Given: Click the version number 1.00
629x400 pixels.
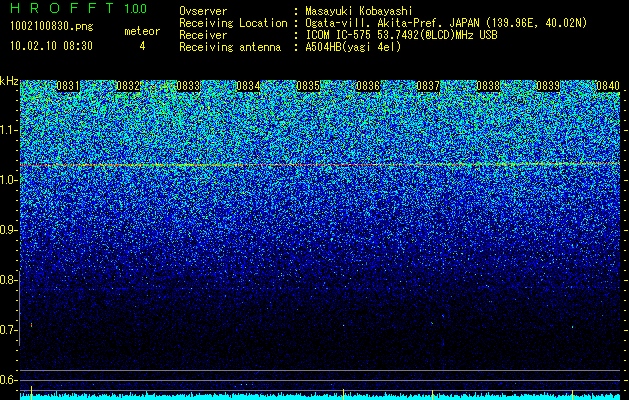Looking at the screenshot, I should pos(135,8).
